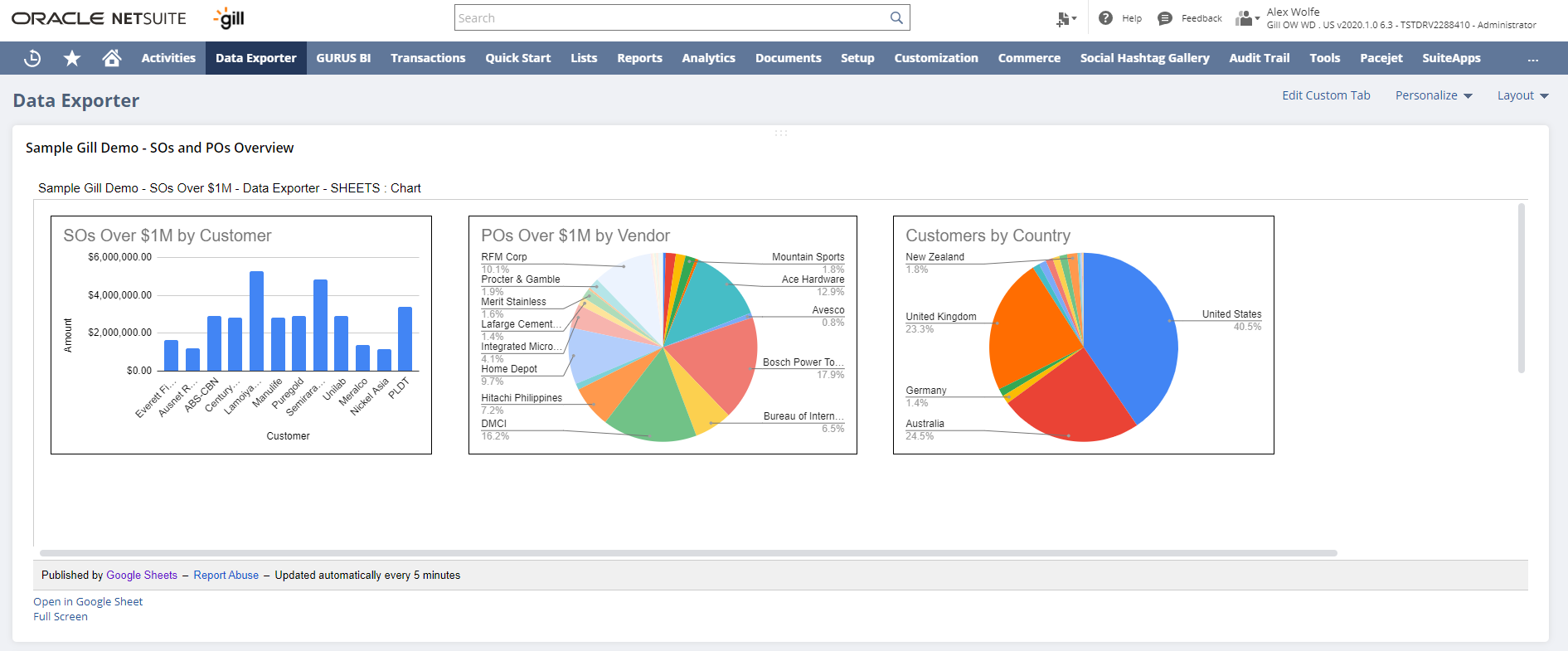Click the Feedback text link

[1201, 18]
